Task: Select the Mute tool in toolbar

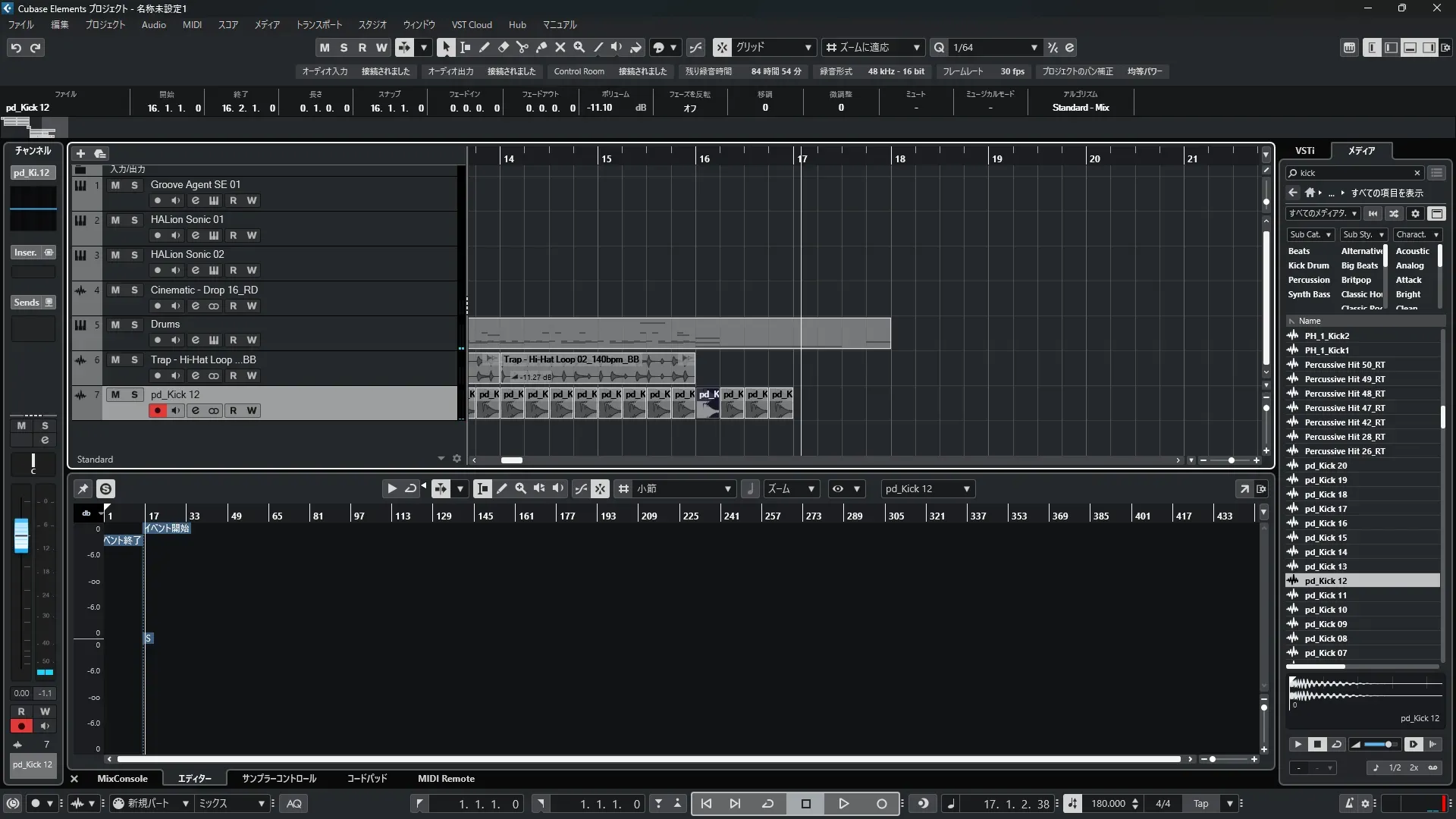Action: 560,48
